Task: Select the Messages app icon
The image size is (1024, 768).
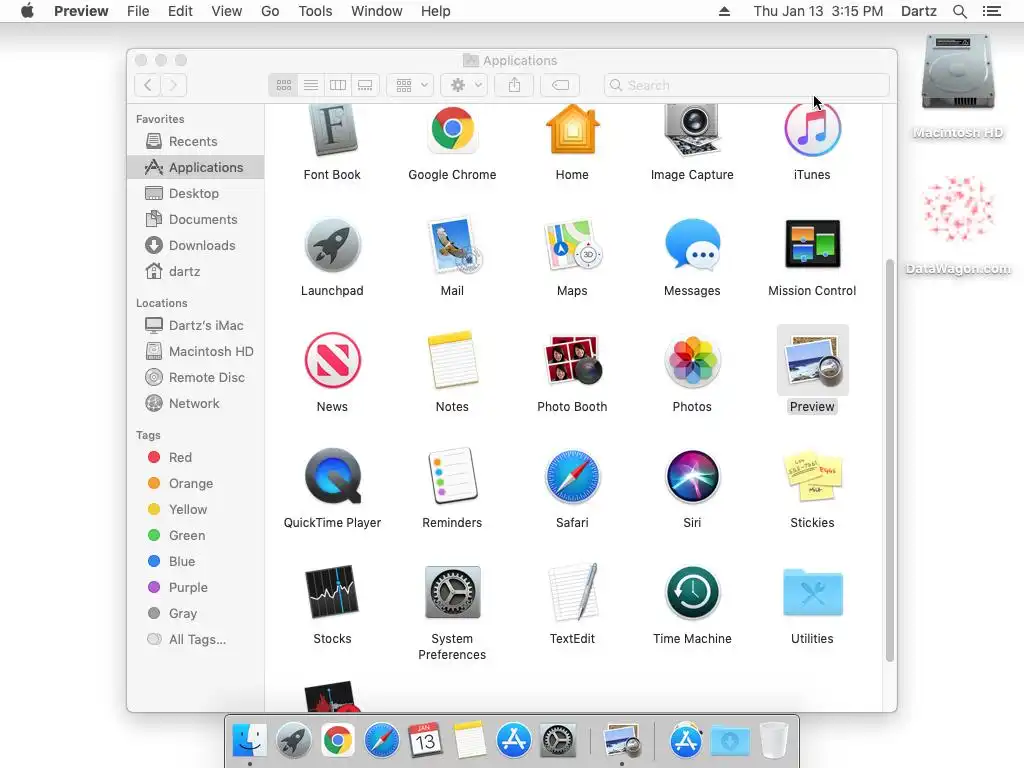Action: coord(692,245)
